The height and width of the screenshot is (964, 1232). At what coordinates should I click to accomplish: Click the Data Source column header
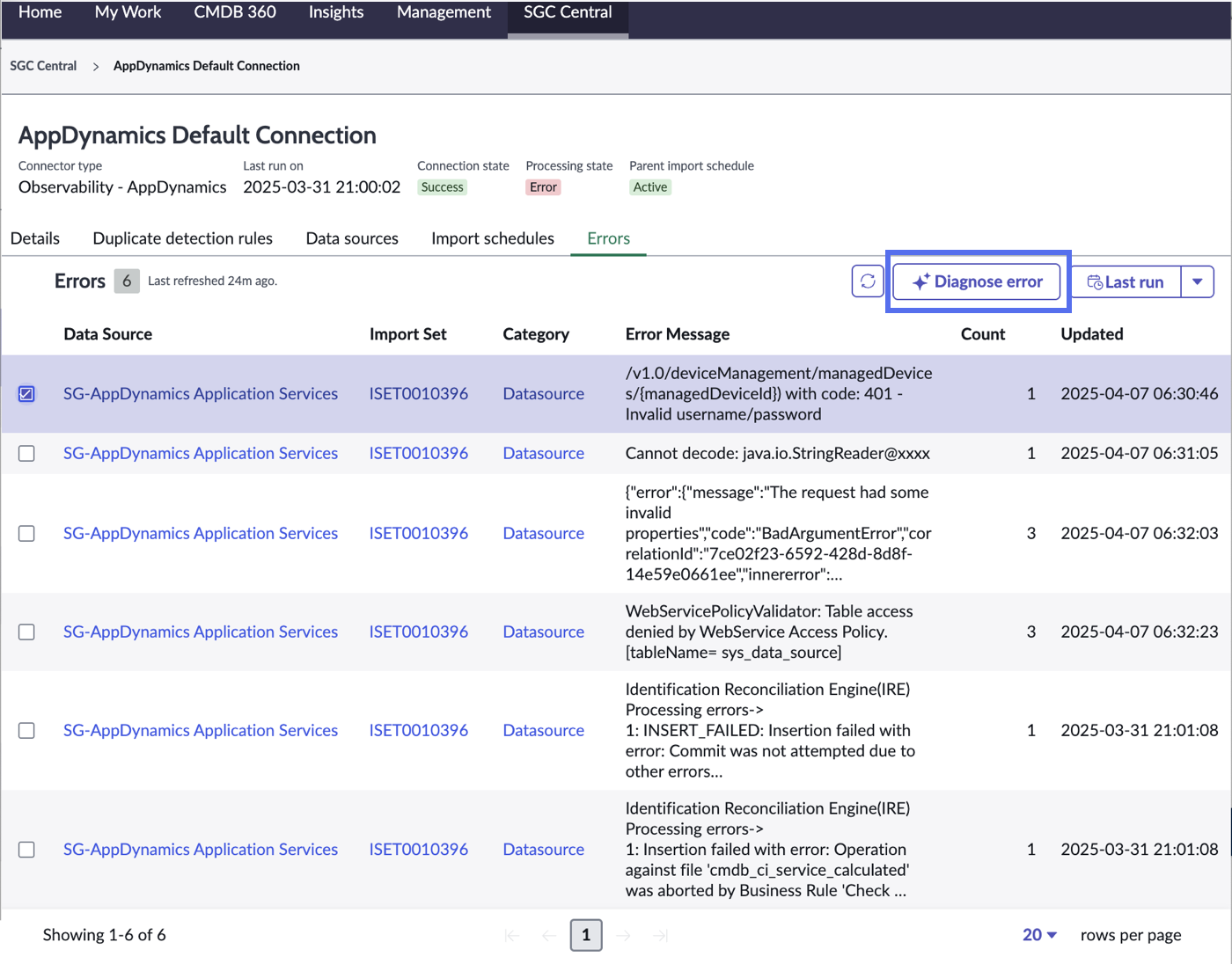pos(108,334)
